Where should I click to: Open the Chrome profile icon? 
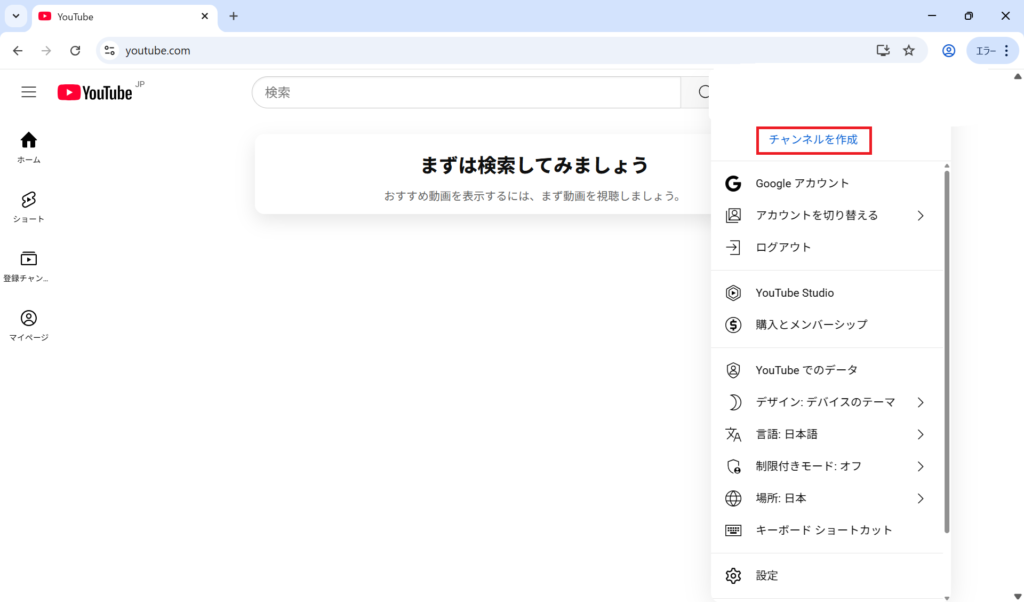click(949, 50)
